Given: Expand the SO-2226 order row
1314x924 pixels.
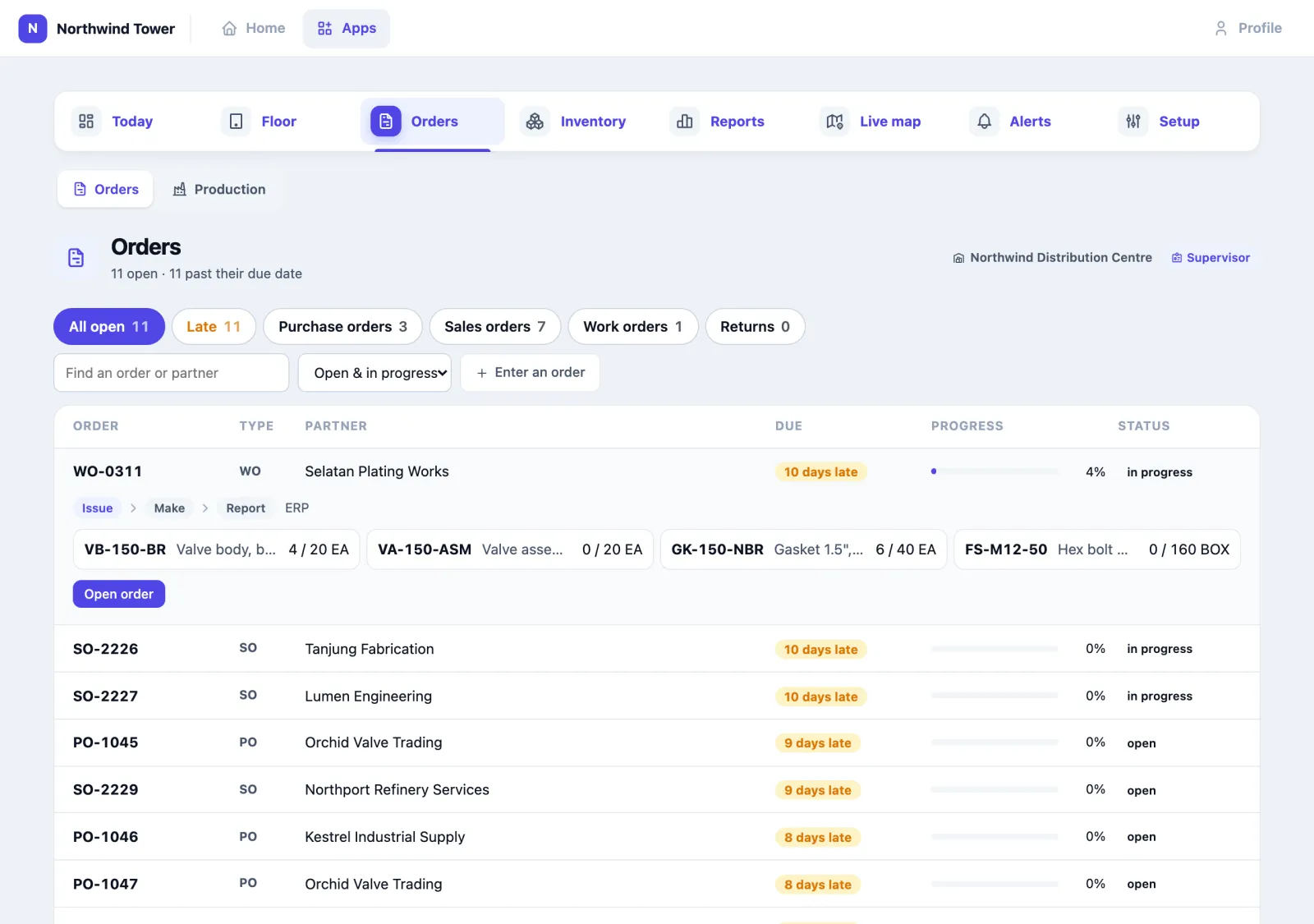Looking at the screenshot, I should pyautogui.click(x=656, y=649).
